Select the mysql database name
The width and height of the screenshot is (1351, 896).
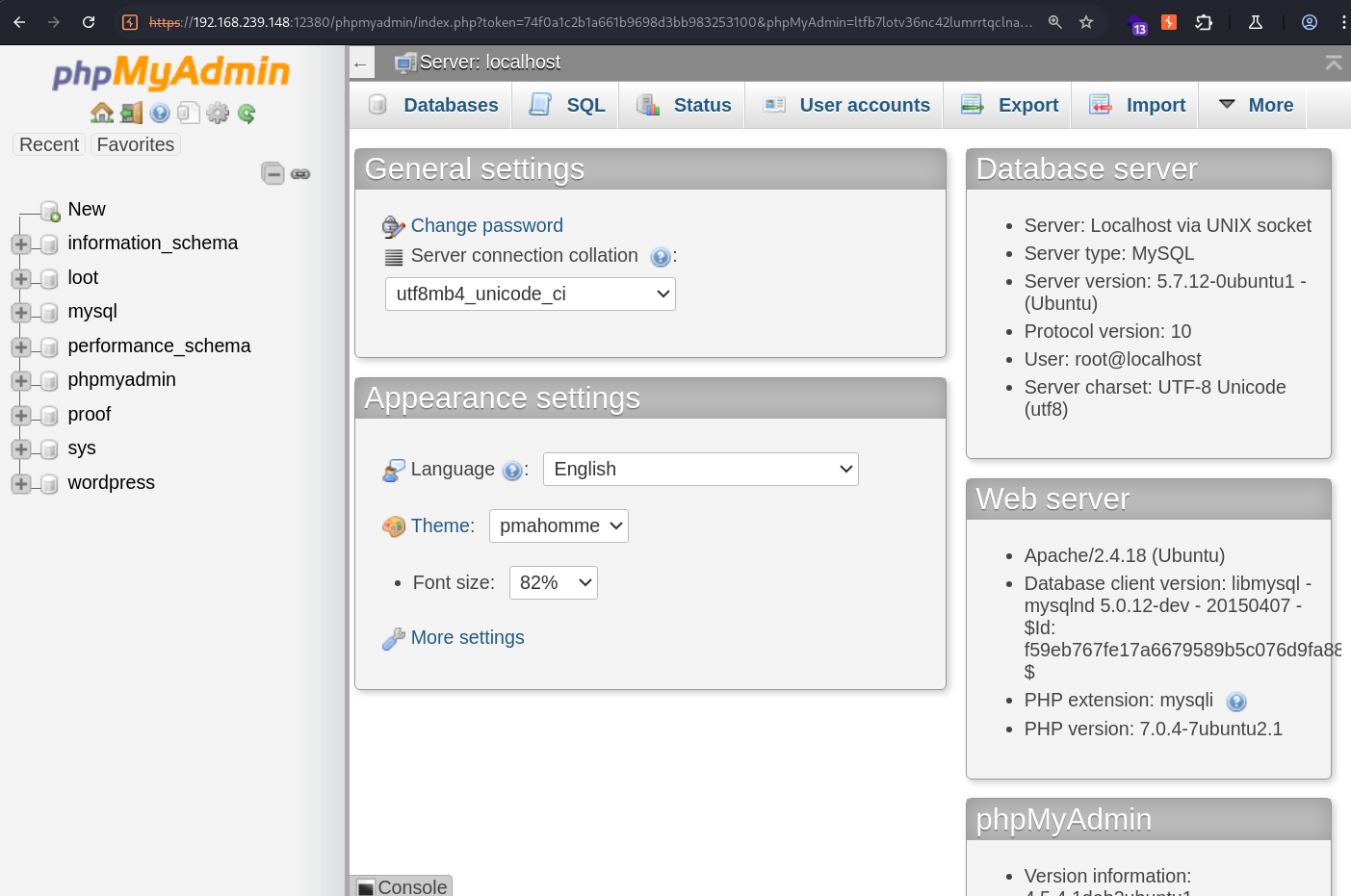(x=92, y=311)
